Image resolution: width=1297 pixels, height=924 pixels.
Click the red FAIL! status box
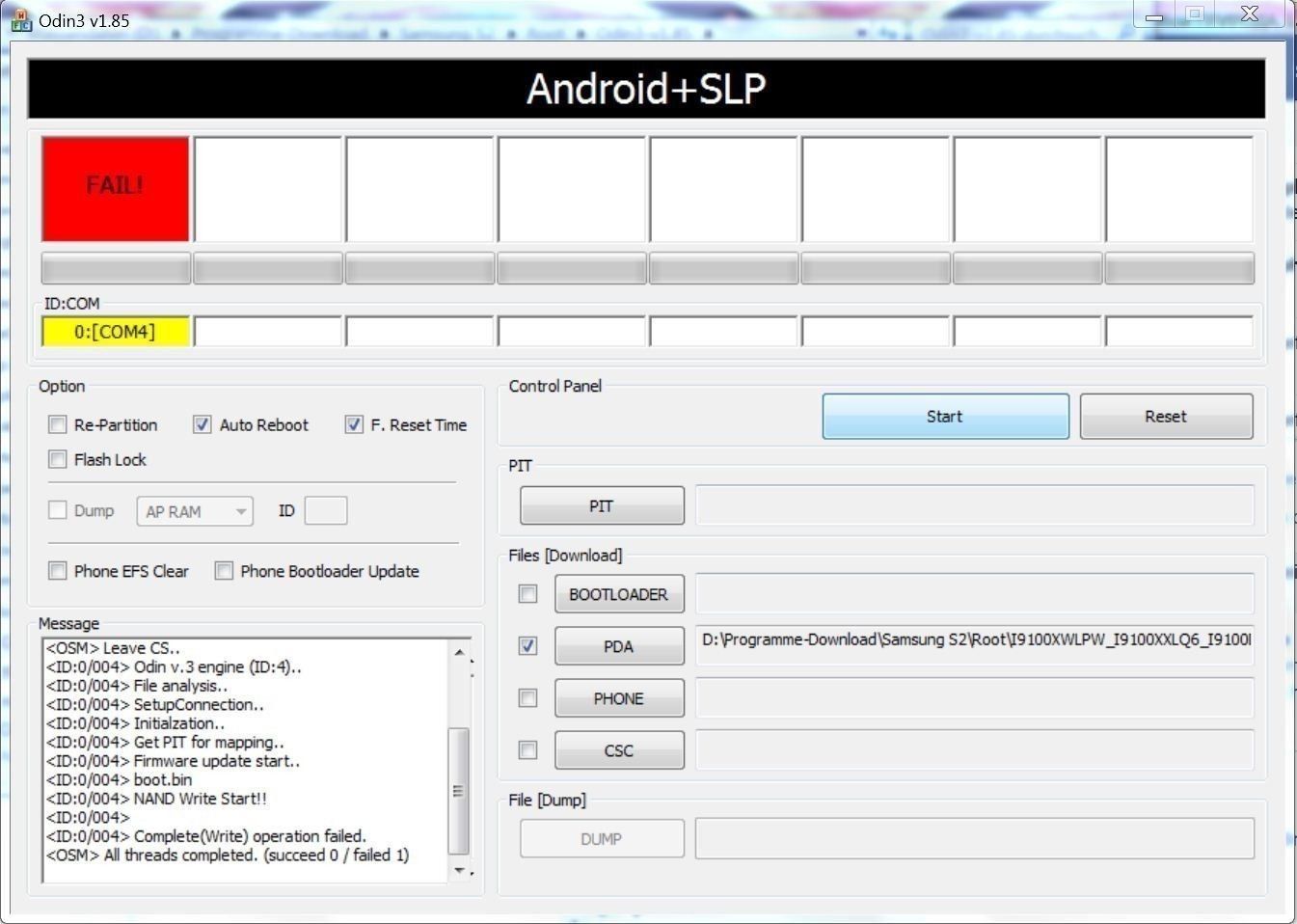pos(116,189)
